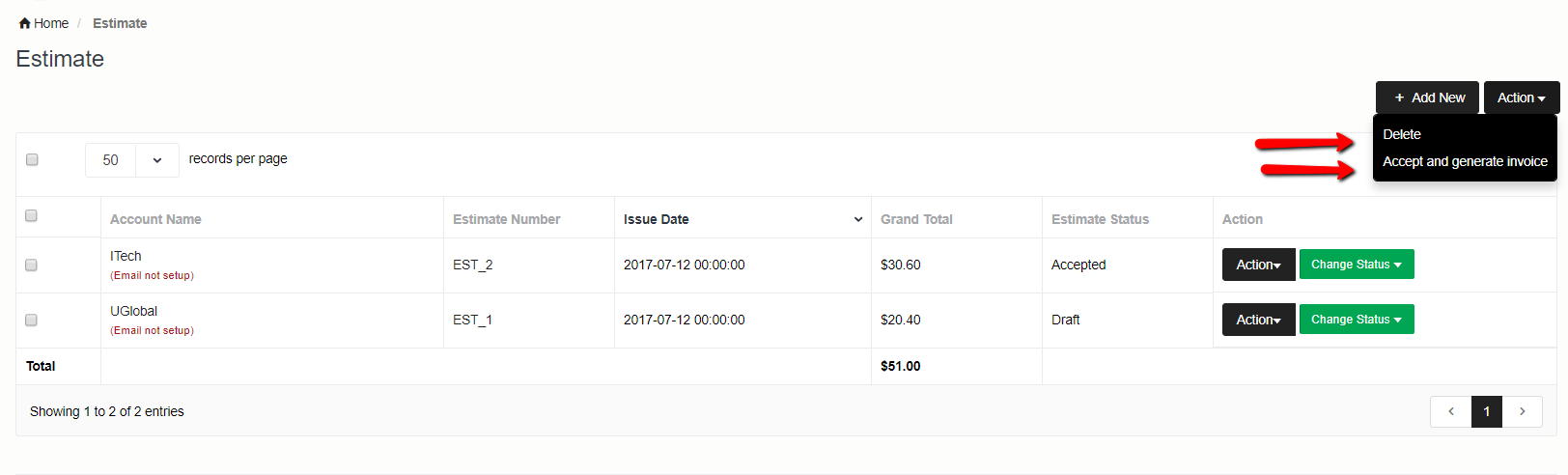Check the table header row checkbox
The height and width of the screenshot is (475, 1568).
pos(32,216)
